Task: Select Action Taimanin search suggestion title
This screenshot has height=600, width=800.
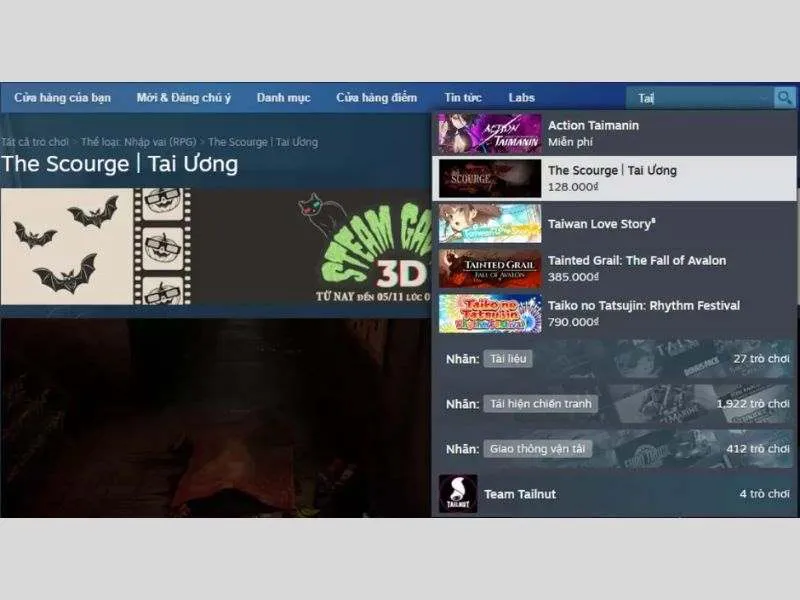Action: click(x=593, y=126)
